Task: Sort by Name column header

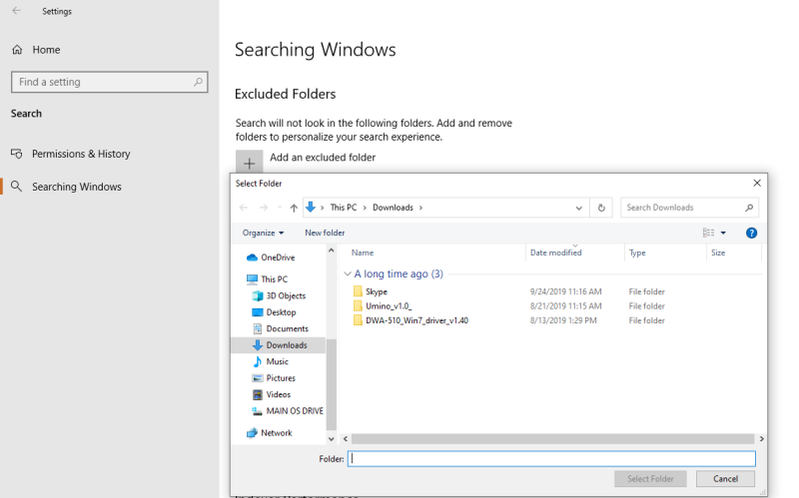Action: [362, 253]
